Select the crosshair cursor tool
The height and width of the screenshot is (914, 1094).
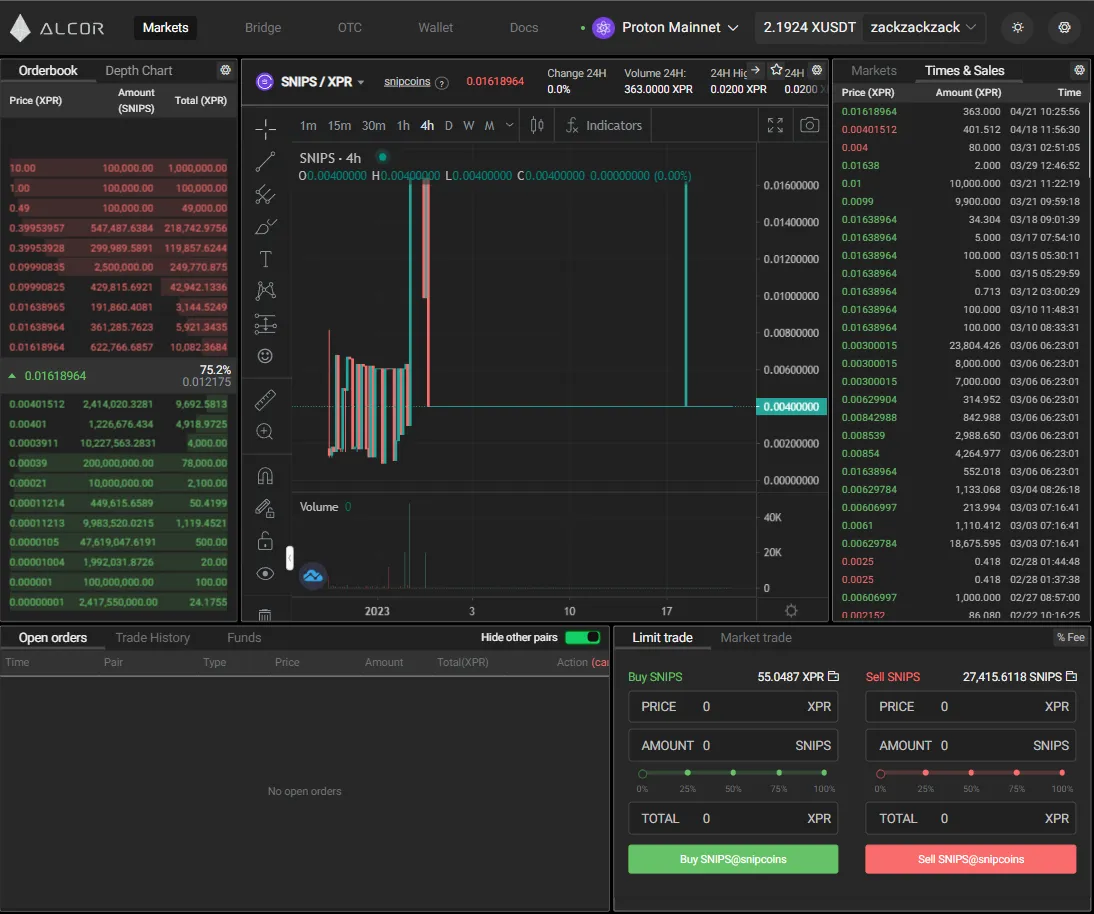click(x=265, y=128)
